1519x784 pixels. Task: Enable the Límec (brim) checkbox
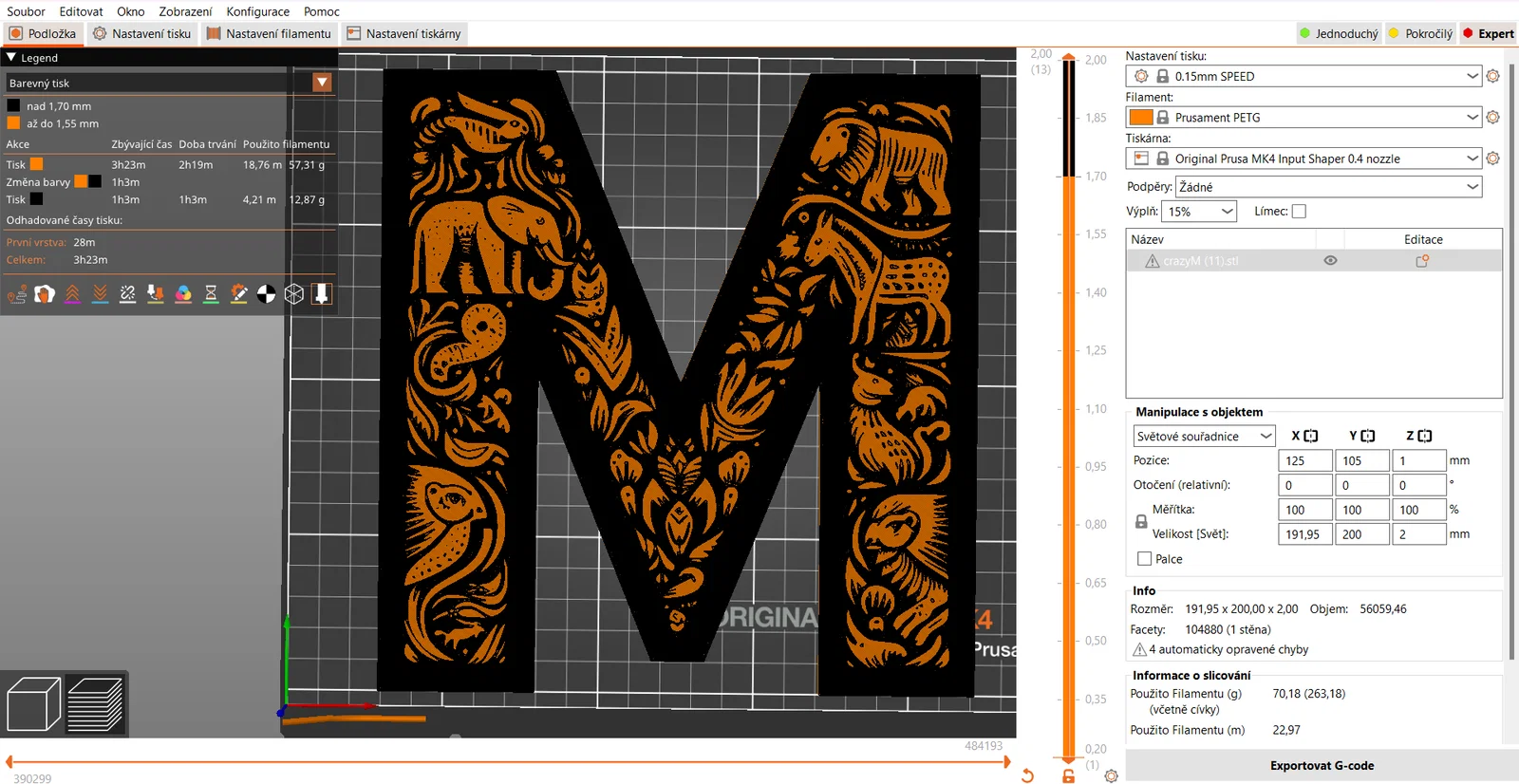point(1299,212)
